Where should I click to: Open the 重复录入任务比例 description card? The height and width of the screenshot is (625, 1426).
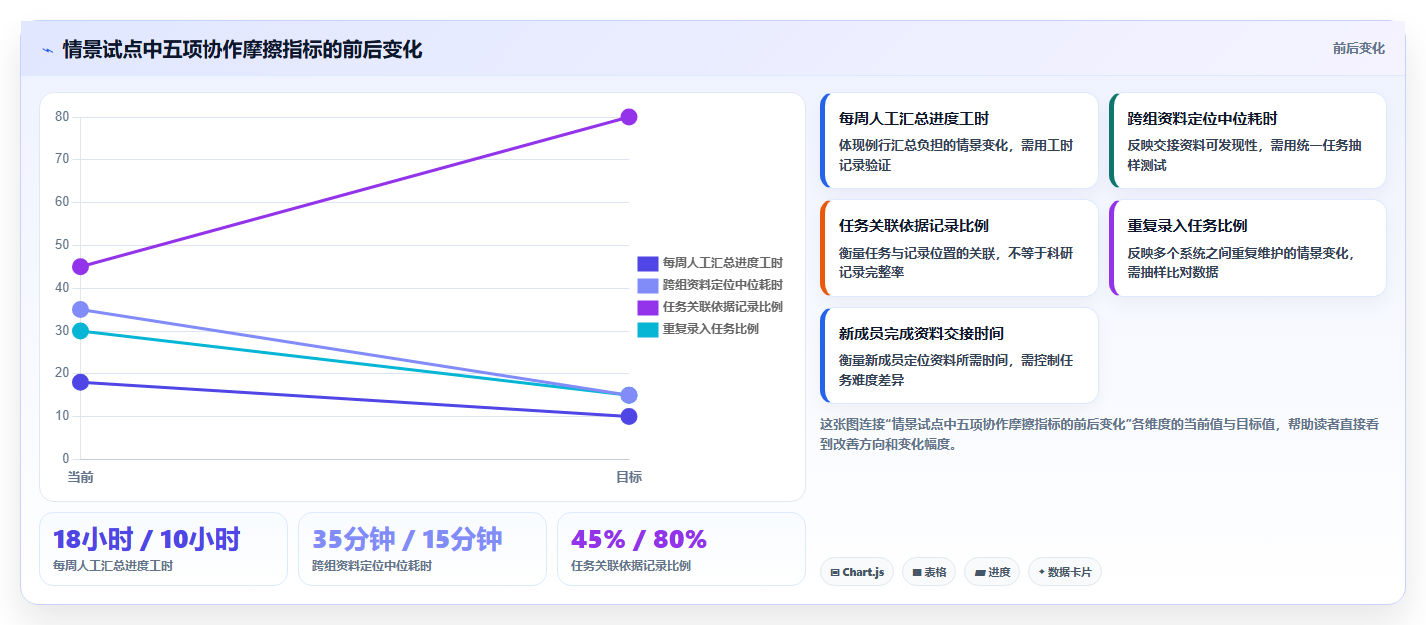pos(1248,248)
